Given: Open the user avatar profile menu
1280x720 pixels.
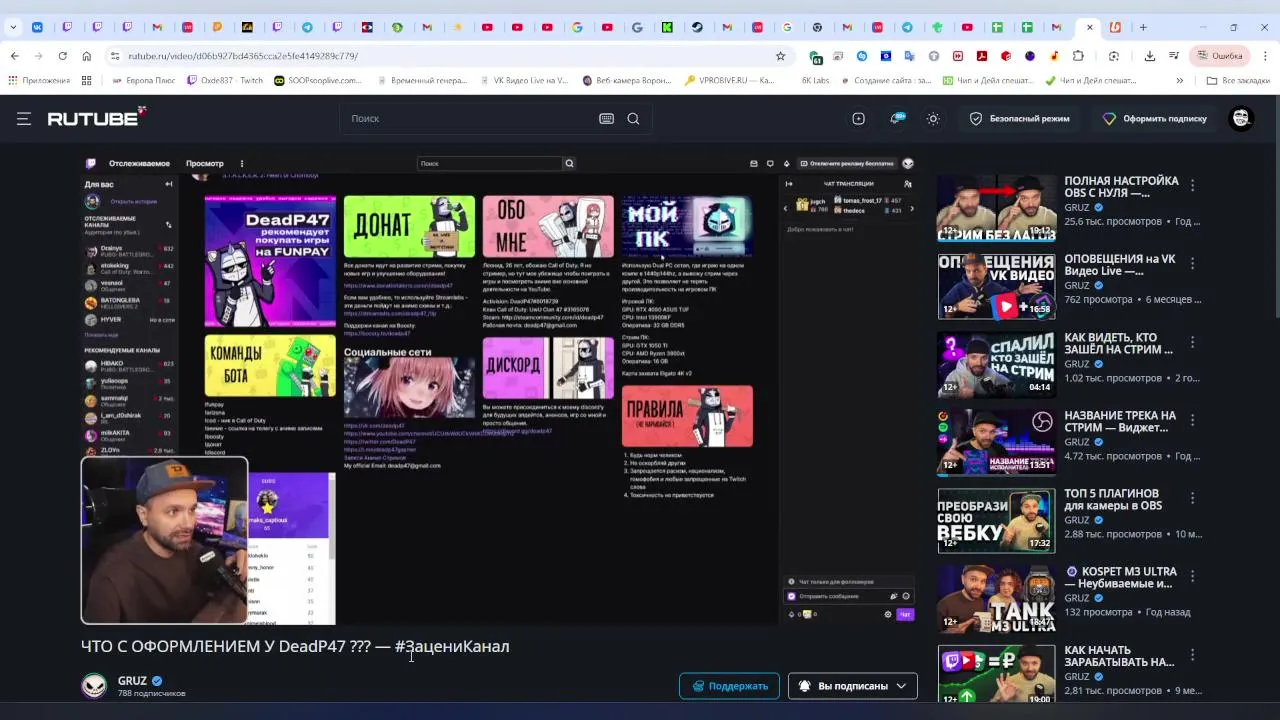Looking at the screenshot, I should pos(1241,118).
